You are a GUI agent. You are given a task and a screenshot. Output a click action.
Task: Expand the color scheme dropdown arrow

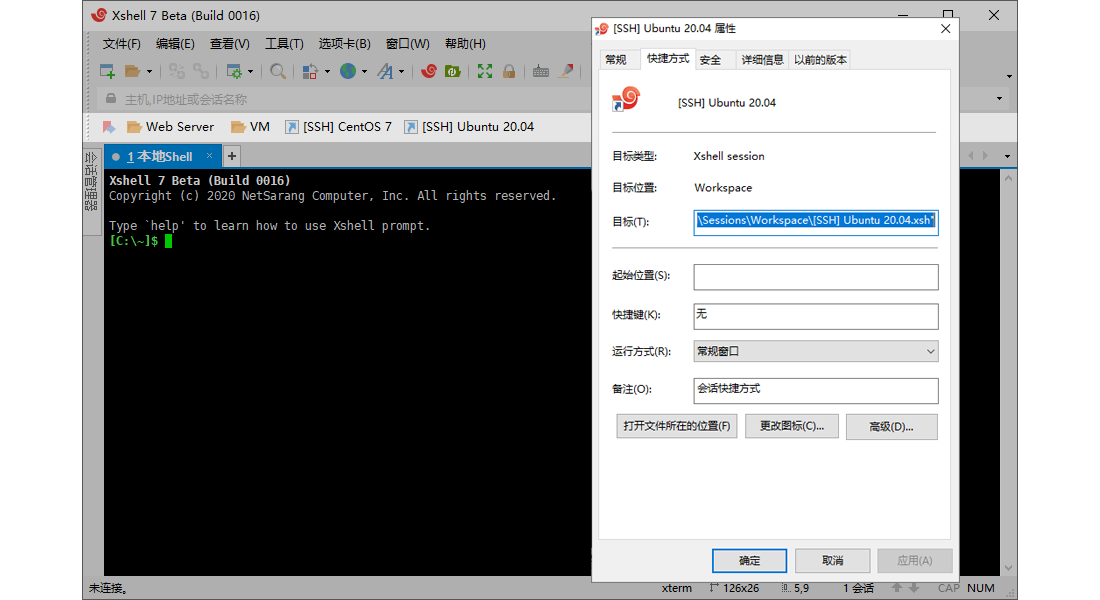[x=327, y=72]
